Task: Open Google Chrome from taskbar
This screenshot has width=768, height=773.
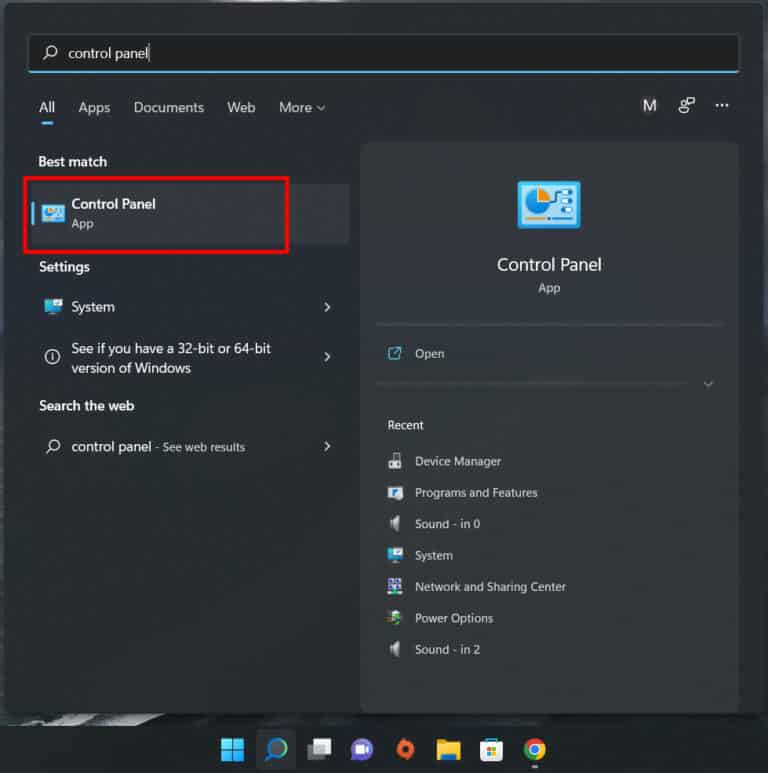Action: pyautogui.click(x=535, y=749)
